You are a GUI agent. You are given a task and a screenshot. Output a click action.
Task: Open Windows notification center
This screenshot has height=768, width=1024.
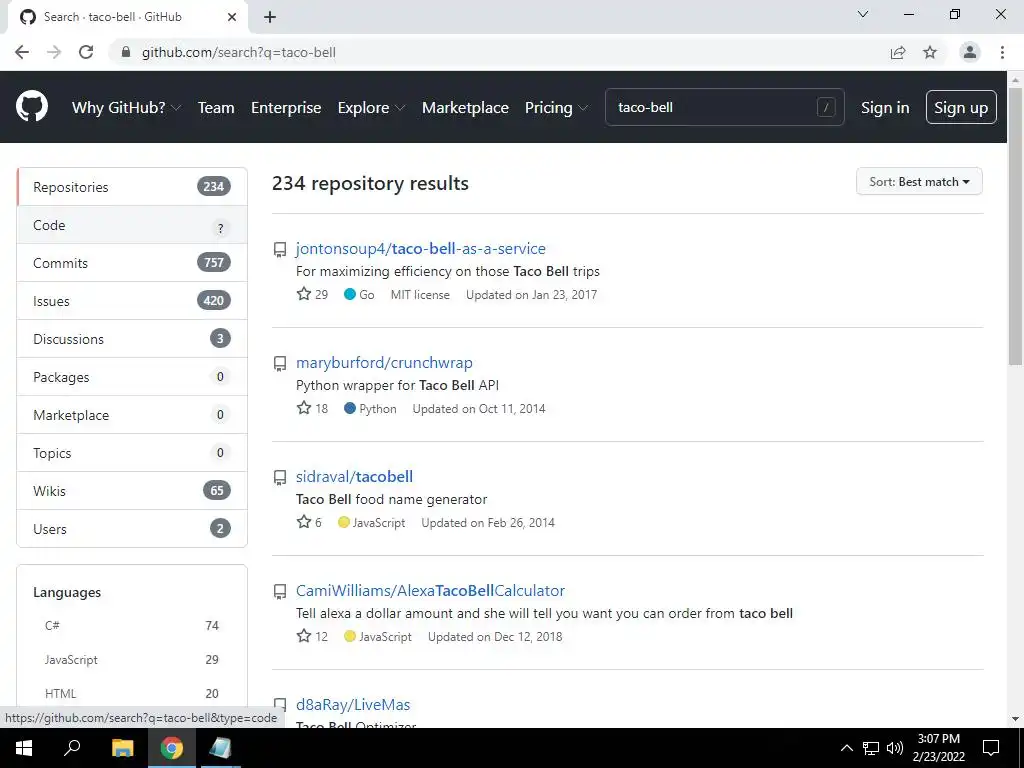pos(991,748)
